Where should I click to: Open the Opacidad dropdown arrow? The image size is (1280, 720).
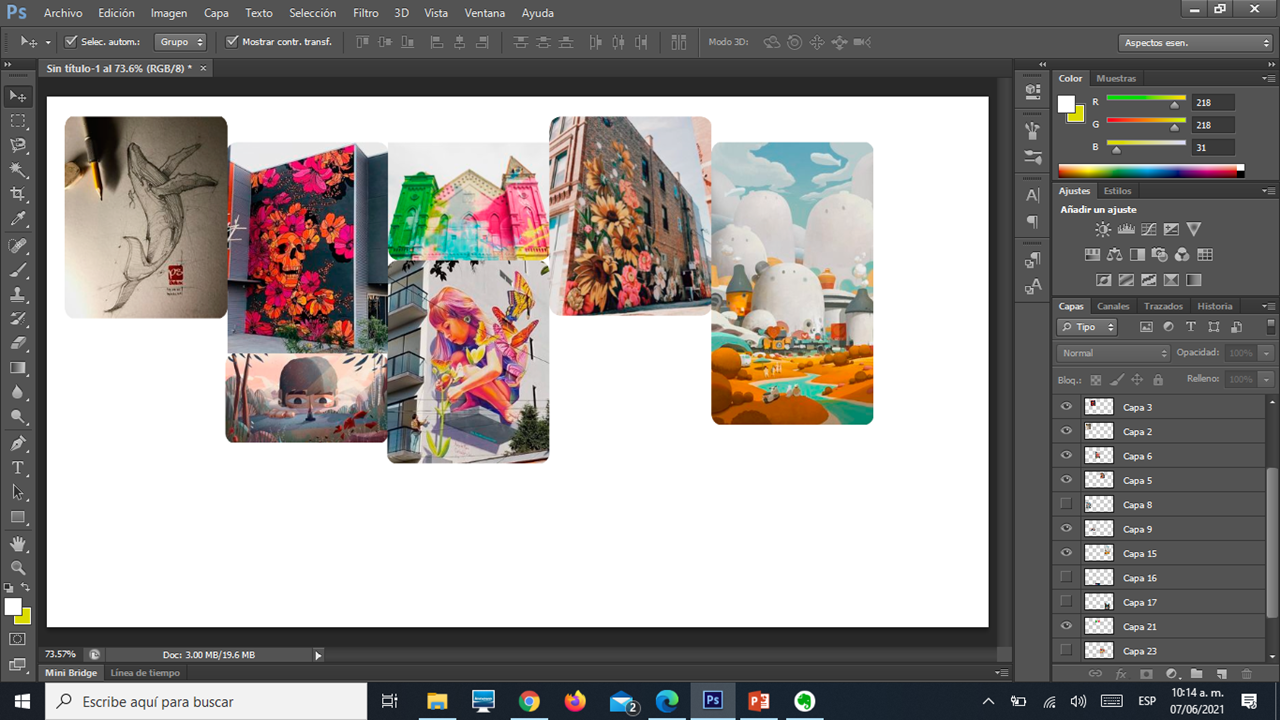[1267, 353]
